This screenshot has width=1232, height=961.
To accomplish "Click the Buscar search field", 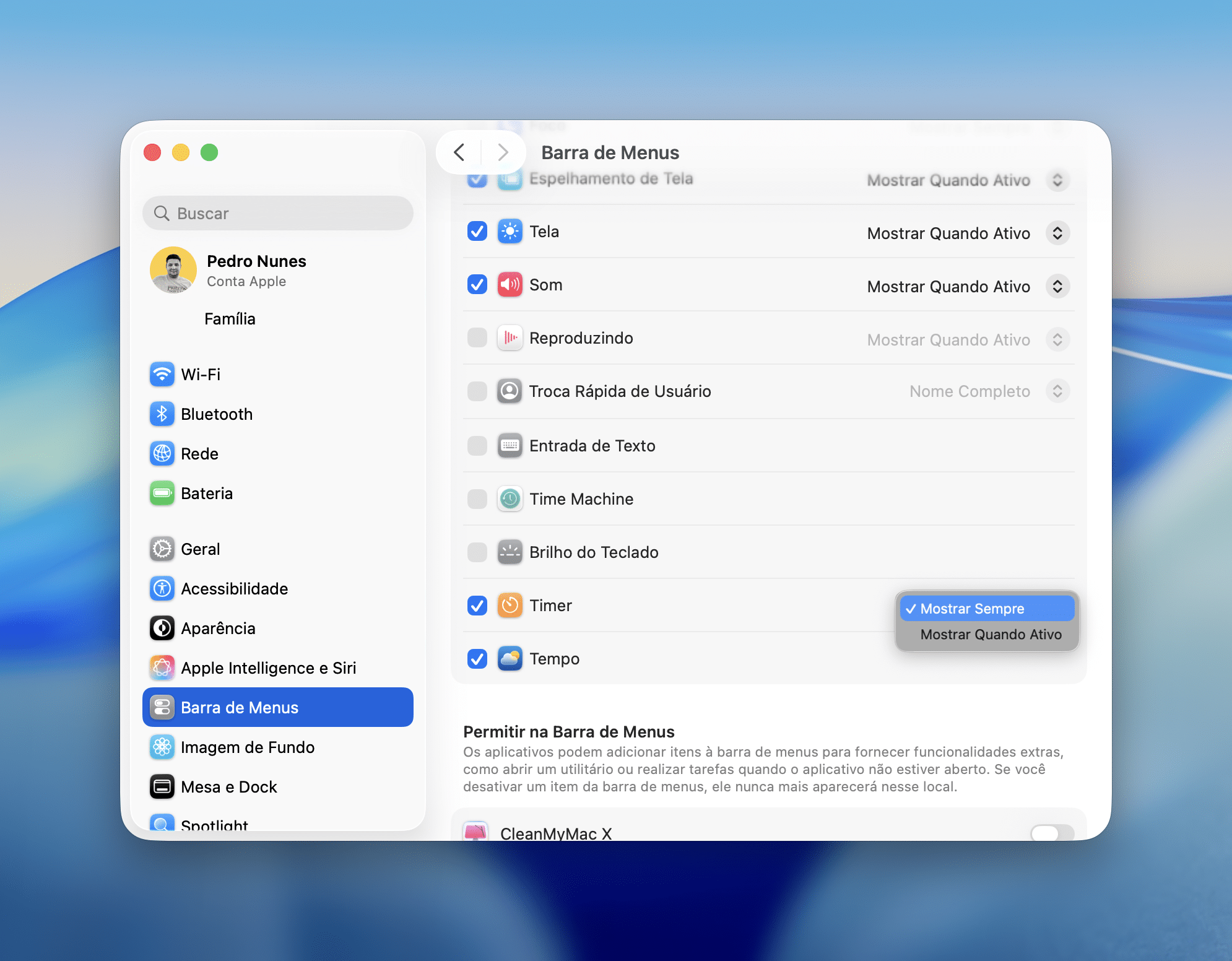I will (279, 214).
